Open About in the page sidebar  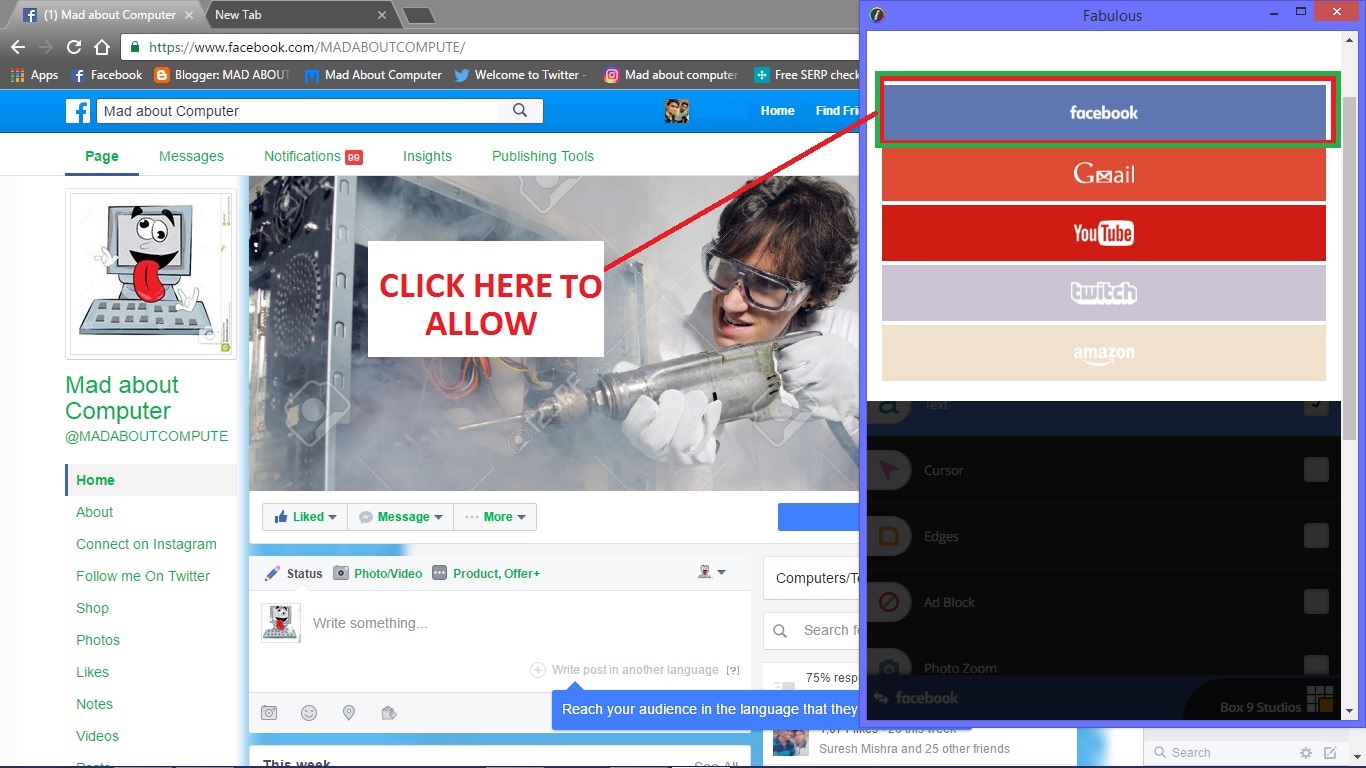pos(95,512)
